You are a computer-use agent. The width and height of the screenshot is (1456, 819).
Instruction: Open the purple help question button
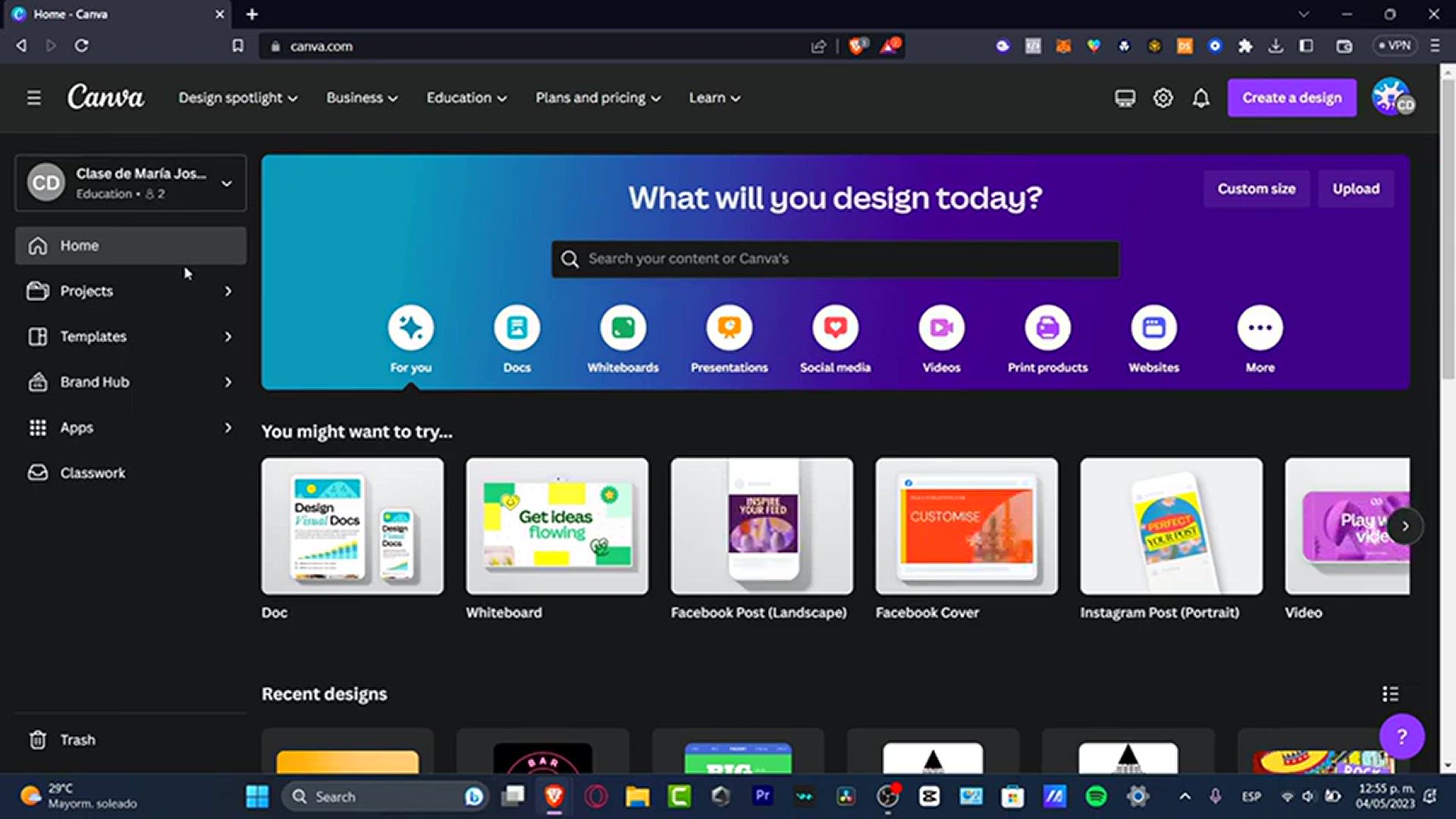(x=1401, y=736)
